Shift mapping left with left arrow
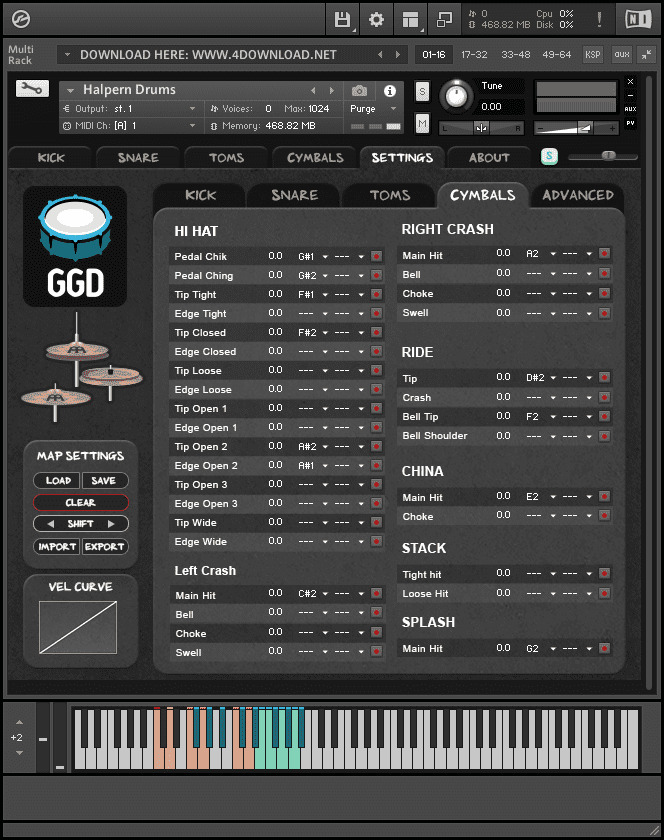The image size is (664, 840). pyautogui.click(x=50, y=524)
